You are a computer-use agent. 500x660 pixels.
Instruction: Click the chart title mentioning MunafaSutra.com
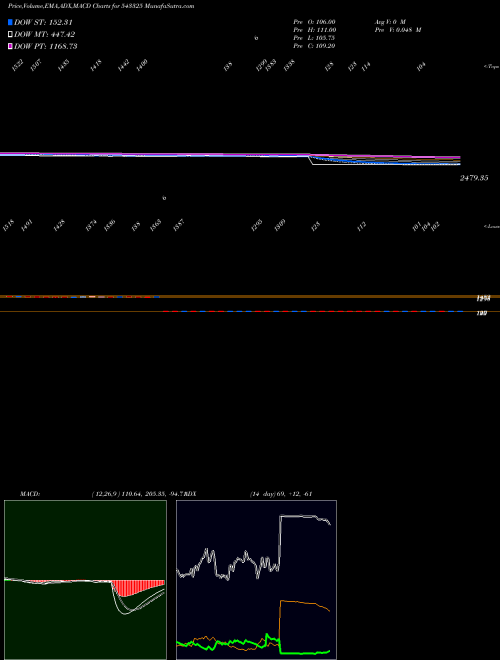point(101,6)
